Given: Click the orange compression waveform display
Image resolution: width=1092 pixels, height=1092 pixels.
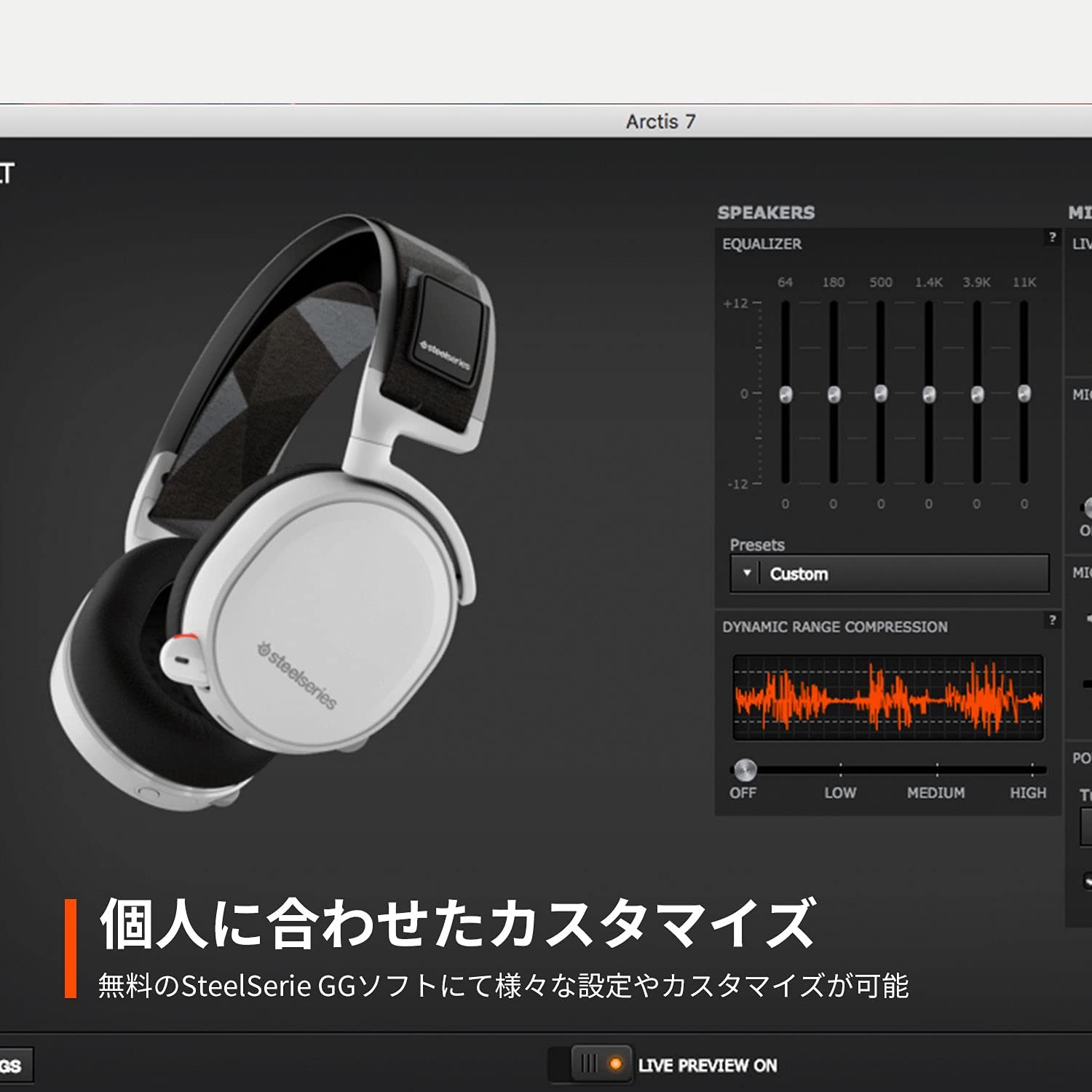Looking at the screenshot, I should [x=888, y=697].
